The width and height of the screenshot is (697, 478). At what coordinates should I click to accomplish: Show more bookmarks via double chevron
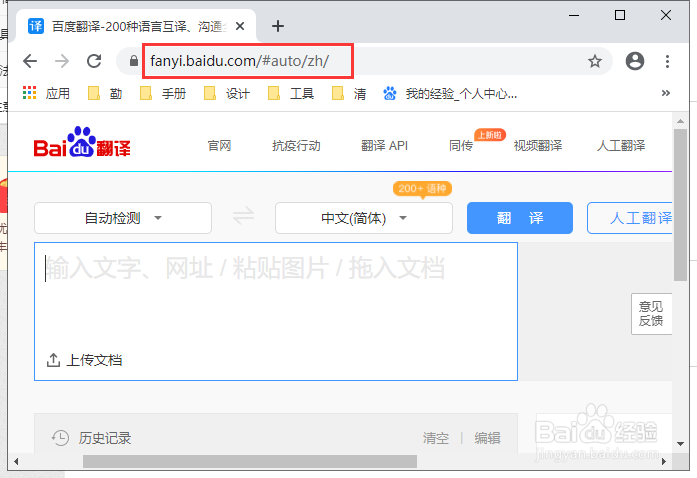tap(665, 93)
